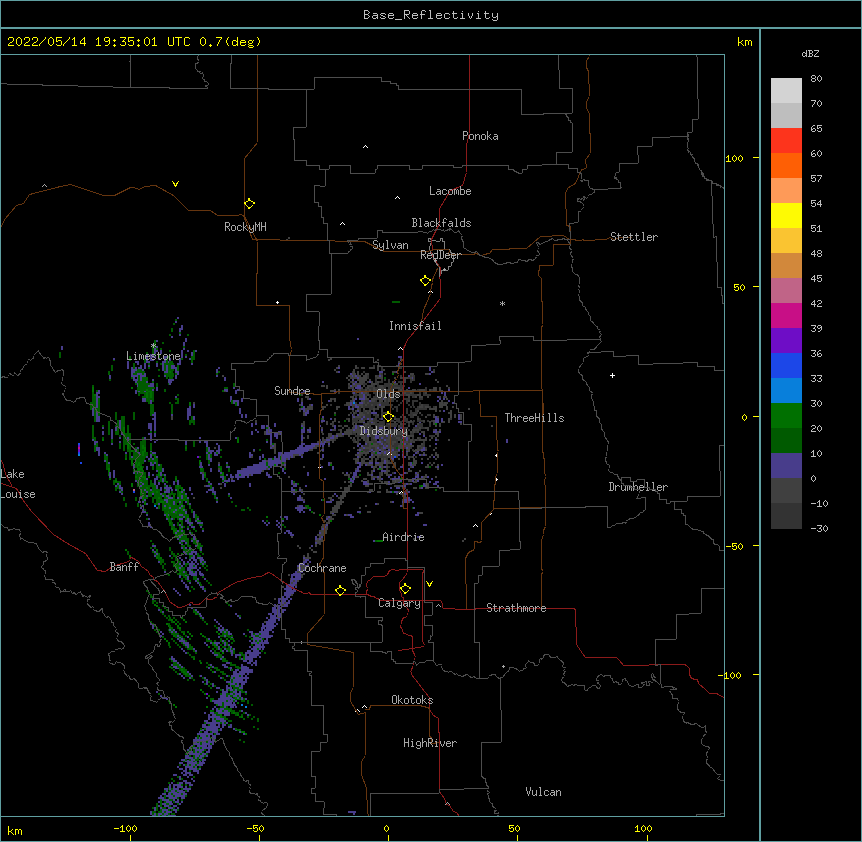Select the Vulcan label
Screen dimensions: 862x842
pyautogui.click(x=543, y=792)
